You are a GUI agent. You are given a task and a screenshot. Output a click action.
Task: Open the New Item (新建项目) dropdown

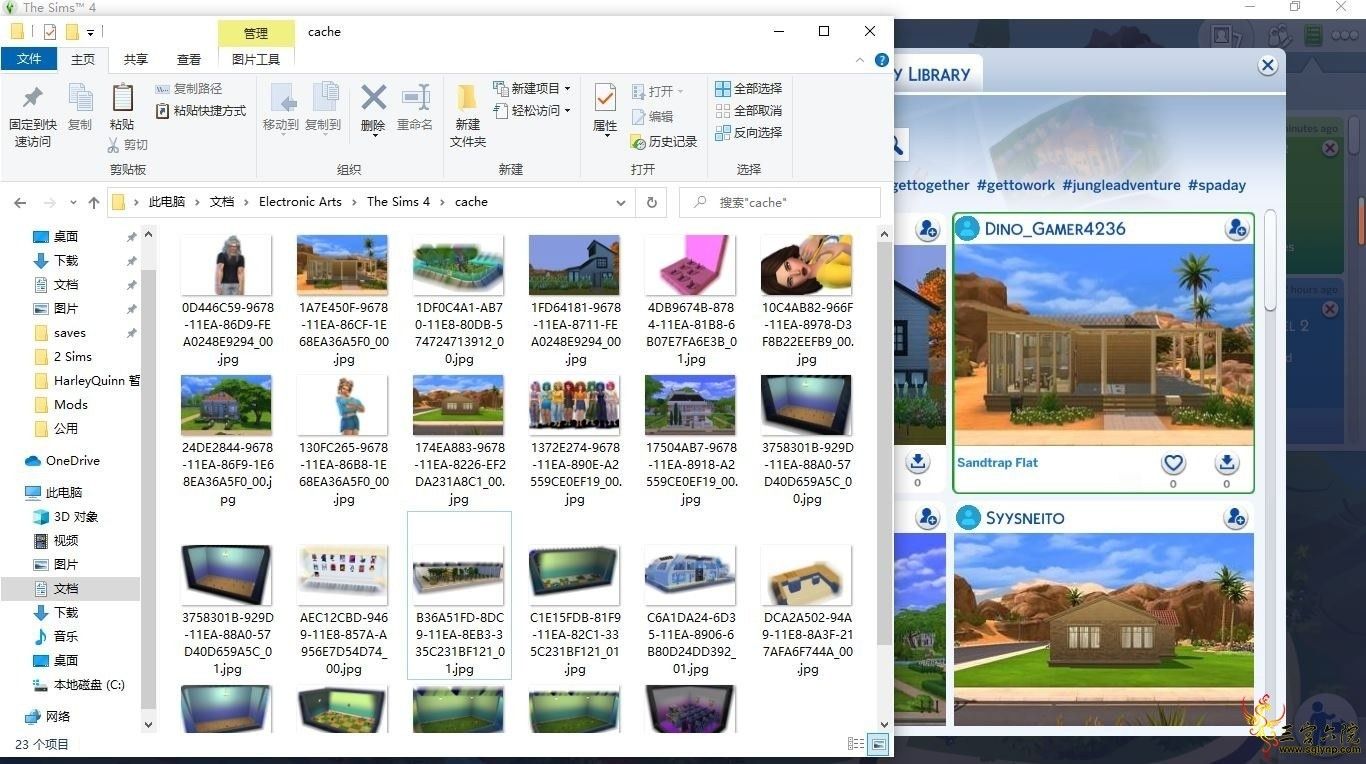pos(532,89)
